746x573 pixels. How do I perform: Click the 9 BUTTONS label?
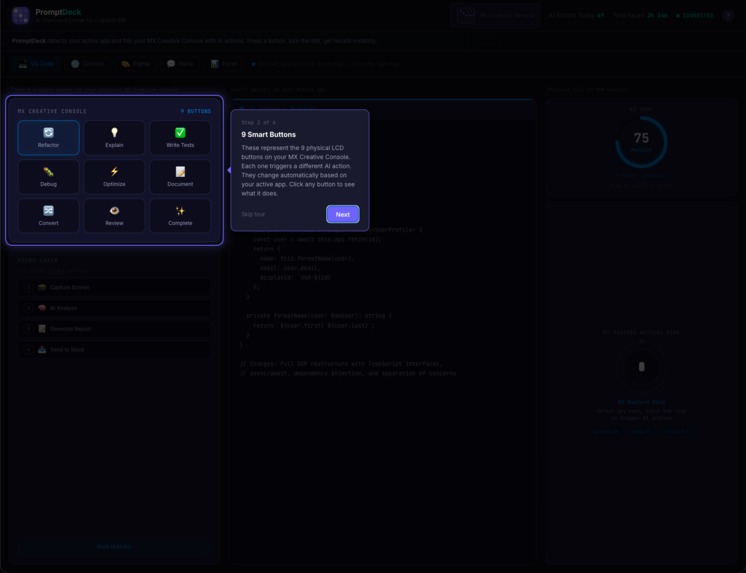pos(196,111)
